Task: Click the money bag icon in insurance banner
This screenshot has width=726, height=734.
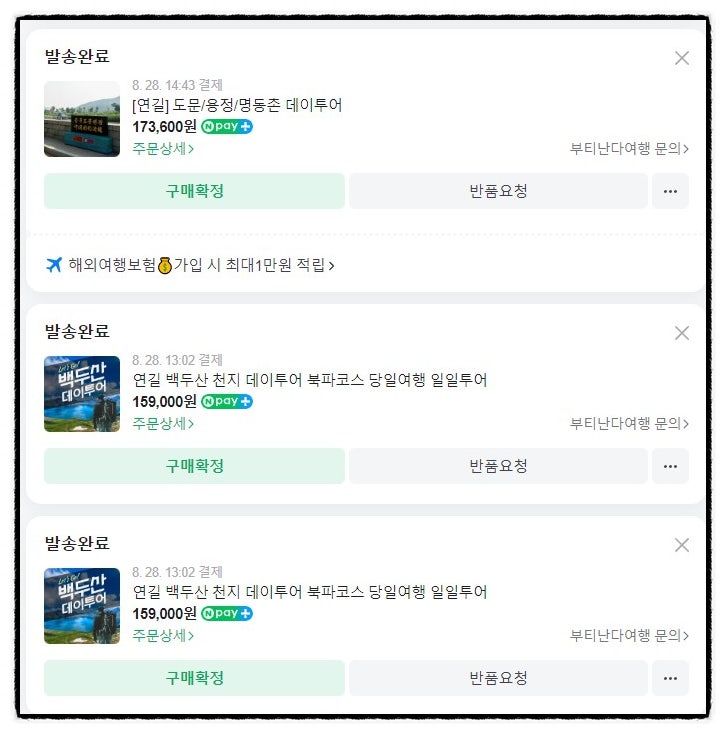Action: click(165, 265)
